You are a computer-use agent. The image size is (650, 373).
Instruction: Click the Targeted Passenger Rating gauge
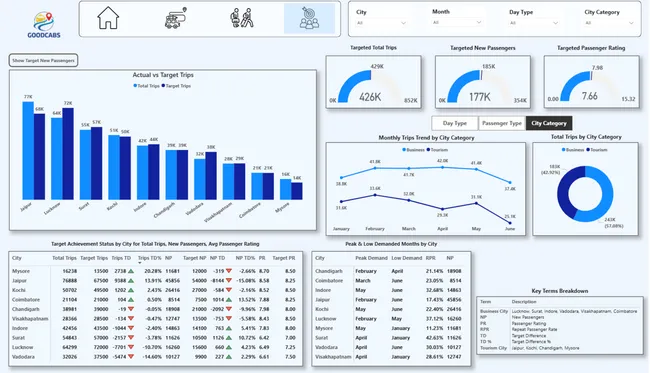(x=591, y=82)
